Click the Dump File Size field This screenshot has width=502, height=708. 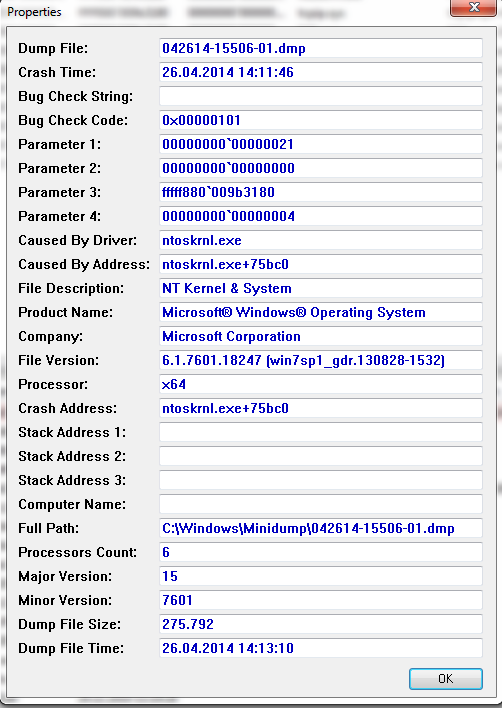(x=321, y=624)
